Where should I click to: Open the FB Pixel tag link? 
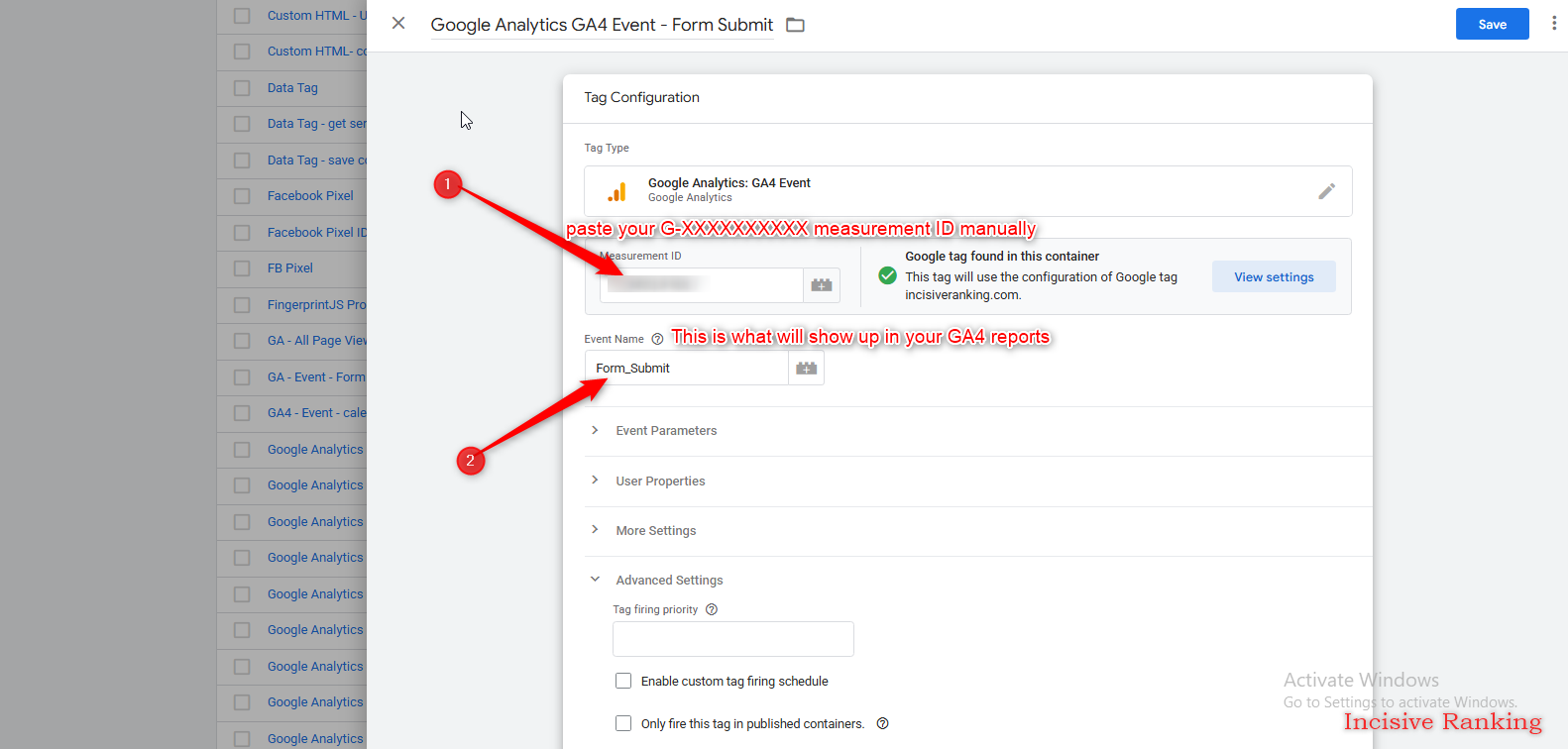point(289,268)
